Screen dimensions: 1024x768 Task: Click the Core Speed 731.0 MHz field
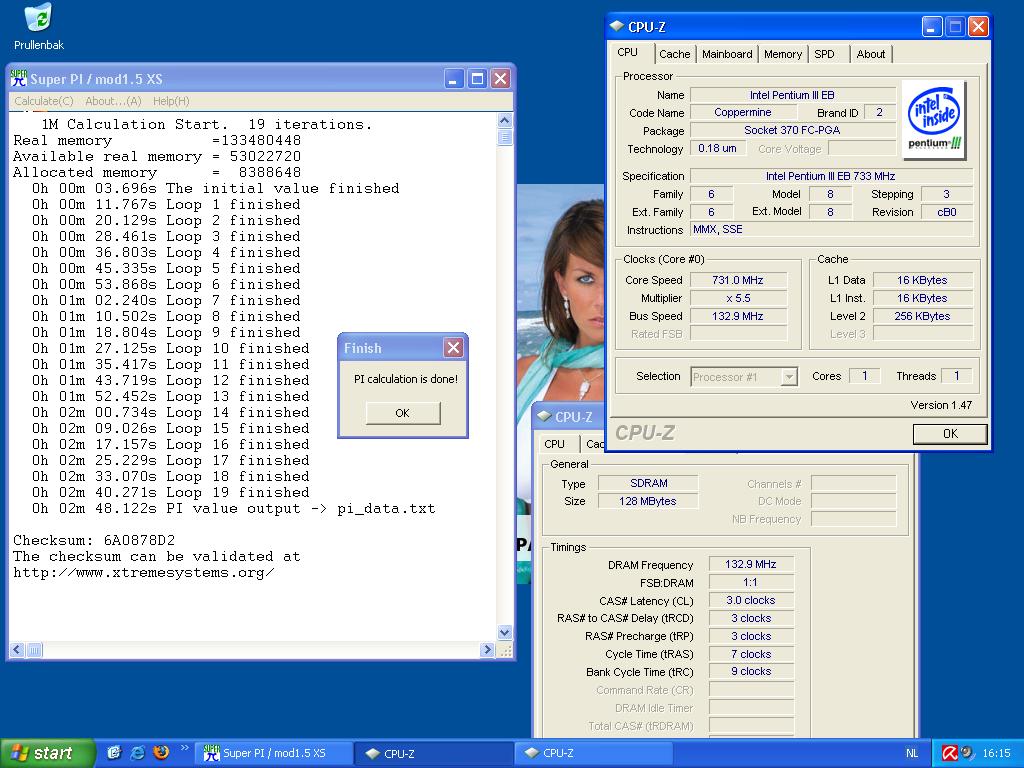pos(738,280)
